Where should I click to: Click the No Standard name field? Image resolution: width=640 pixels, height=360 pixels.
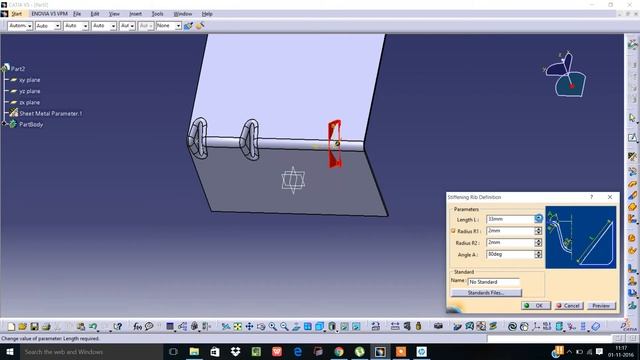493,282
